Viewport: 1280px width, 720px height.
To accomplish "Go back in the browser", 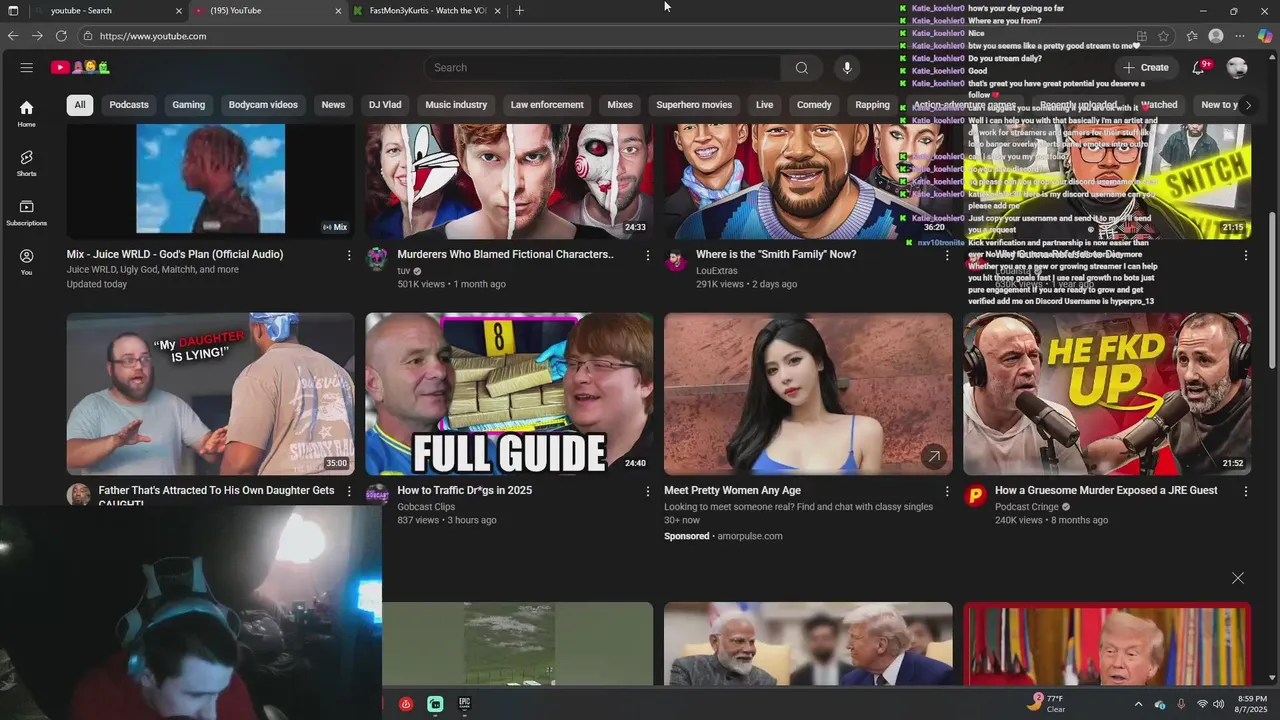I will pyautogui.click(x=13, y=36).
